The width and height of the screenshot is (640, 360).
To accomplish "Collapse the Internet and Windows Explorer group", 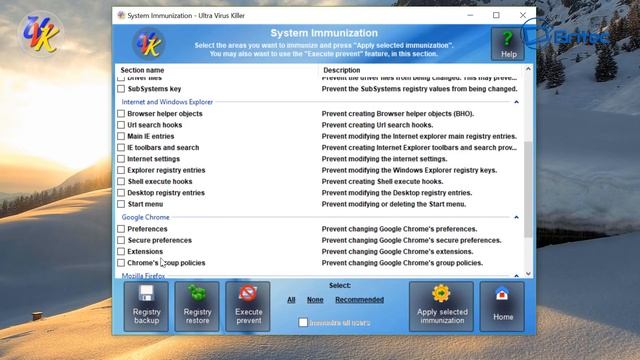I will 516,102.
